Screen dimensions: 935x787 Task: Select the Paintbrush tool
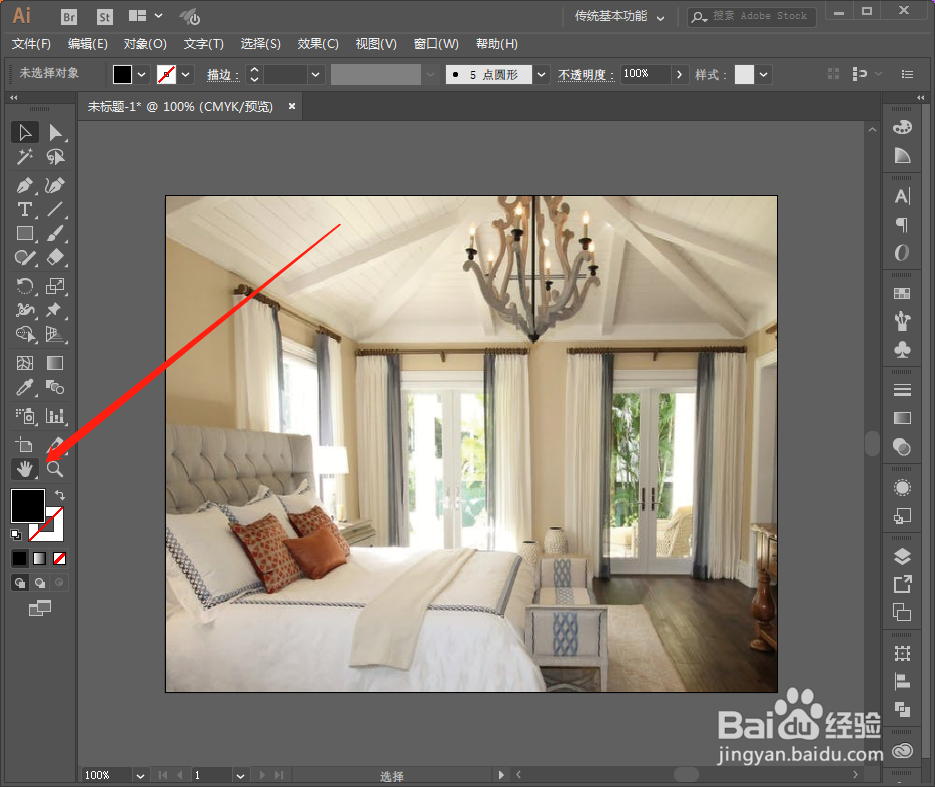pos(55,233)
